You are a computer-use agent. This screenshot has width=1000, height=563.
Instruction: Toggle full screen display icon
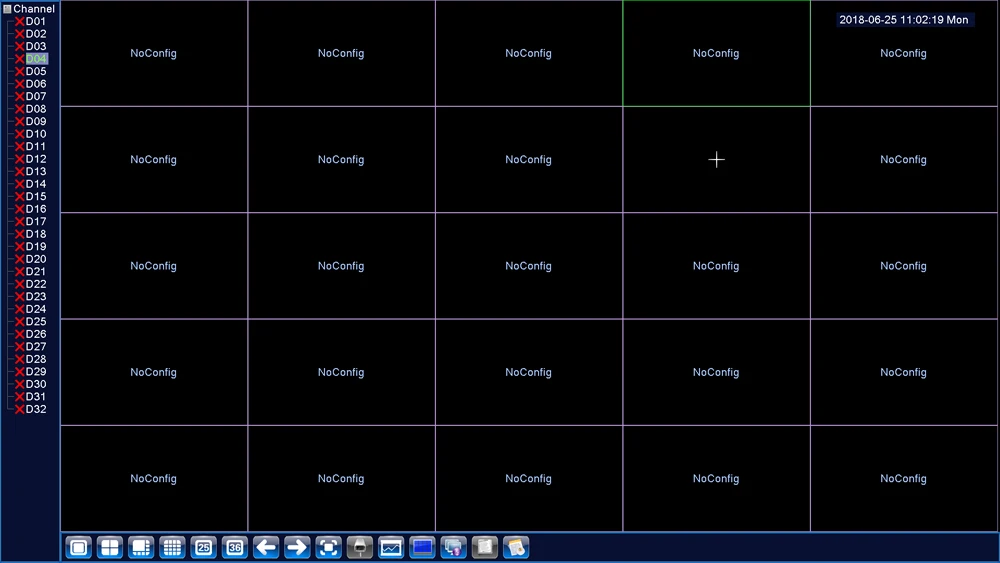coord(328,547)
